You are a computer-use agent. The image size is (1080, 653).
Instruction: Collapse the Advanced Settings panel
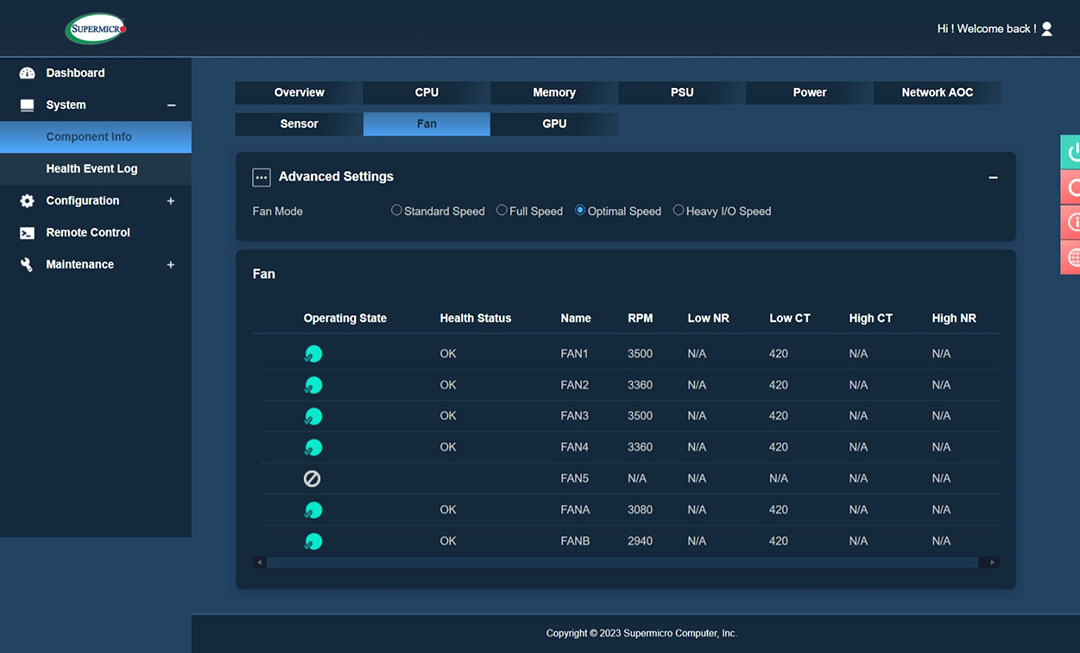(x=993, y=178)
